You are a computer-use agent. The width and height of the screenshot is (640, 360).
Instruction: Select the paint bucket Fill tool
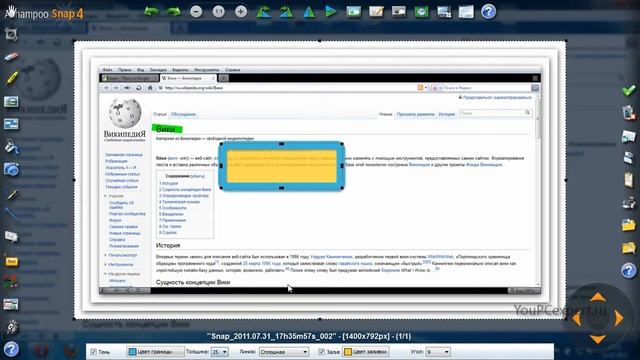tap(11, 147)
